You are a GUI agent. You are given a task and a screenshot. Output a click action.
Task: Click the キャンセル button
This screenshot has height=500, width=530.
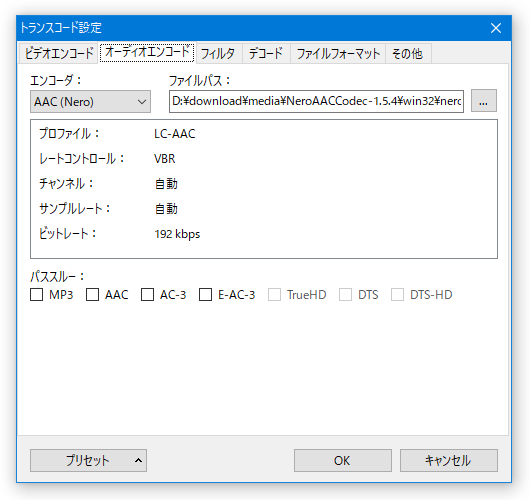coord(449,460)
